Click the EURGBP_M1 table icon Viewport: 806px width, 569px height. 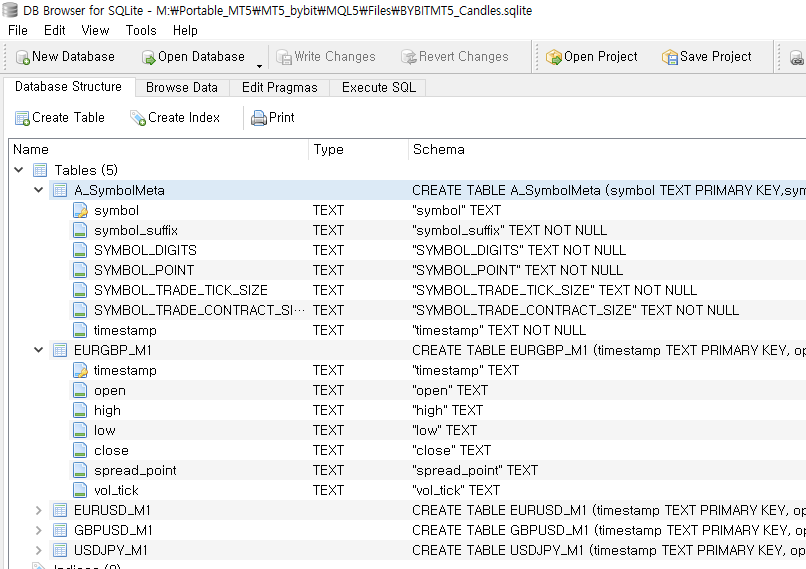(60, 350)
